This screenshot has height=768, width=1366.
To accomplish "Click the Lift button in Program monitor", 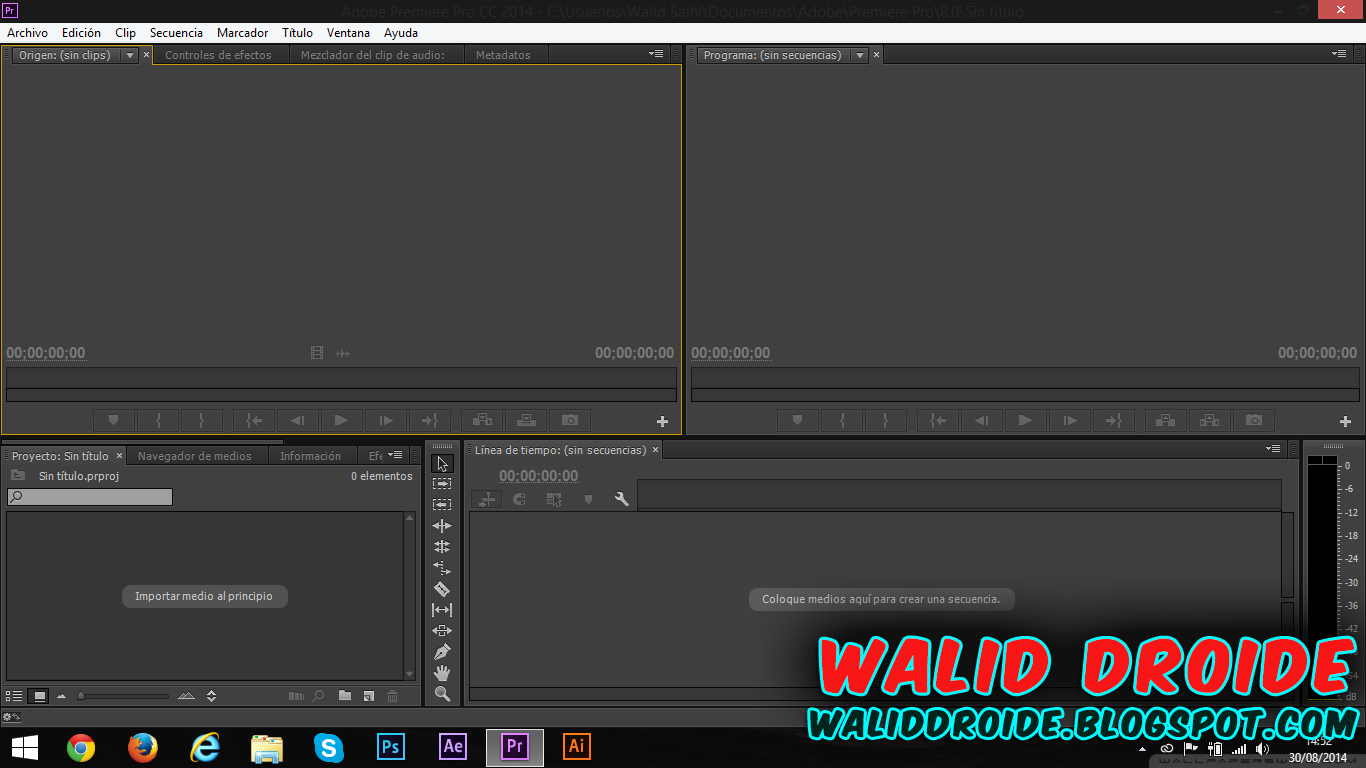I will 1166,421.
